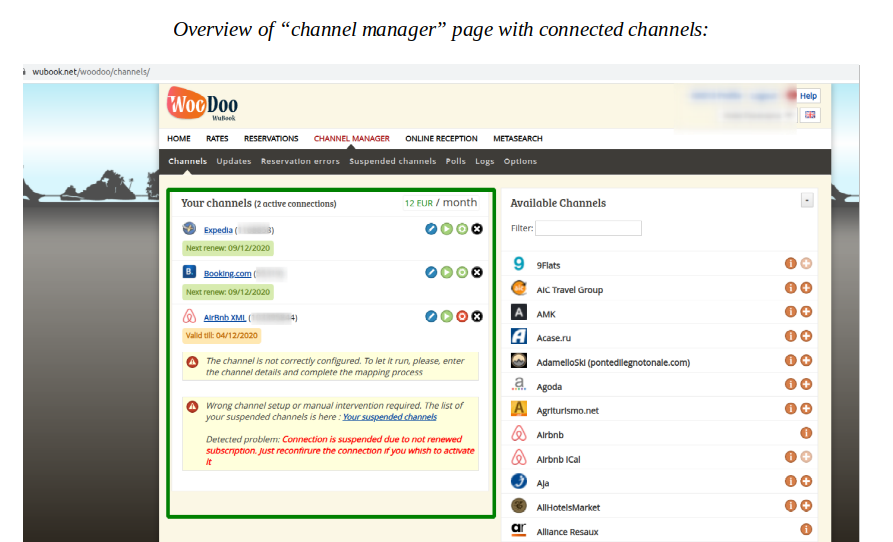Remove AirBnb XML with the black X icon
The width and height of the screenshot is (893, 542).
pyautogui.click(x=477, y=317)
